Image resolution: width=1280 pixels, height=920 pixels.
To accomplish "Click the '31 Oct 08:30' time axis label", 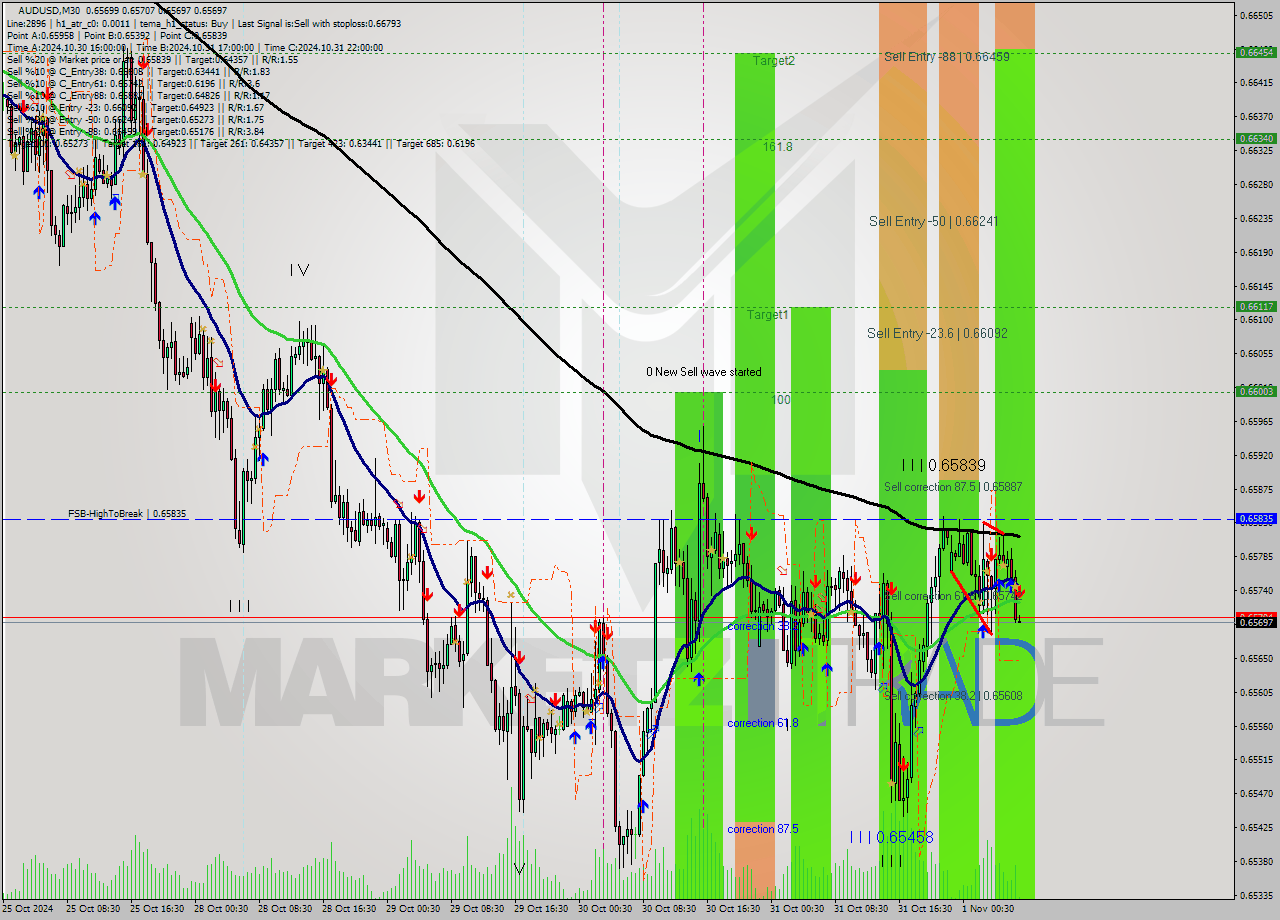I will click(862, 908).
